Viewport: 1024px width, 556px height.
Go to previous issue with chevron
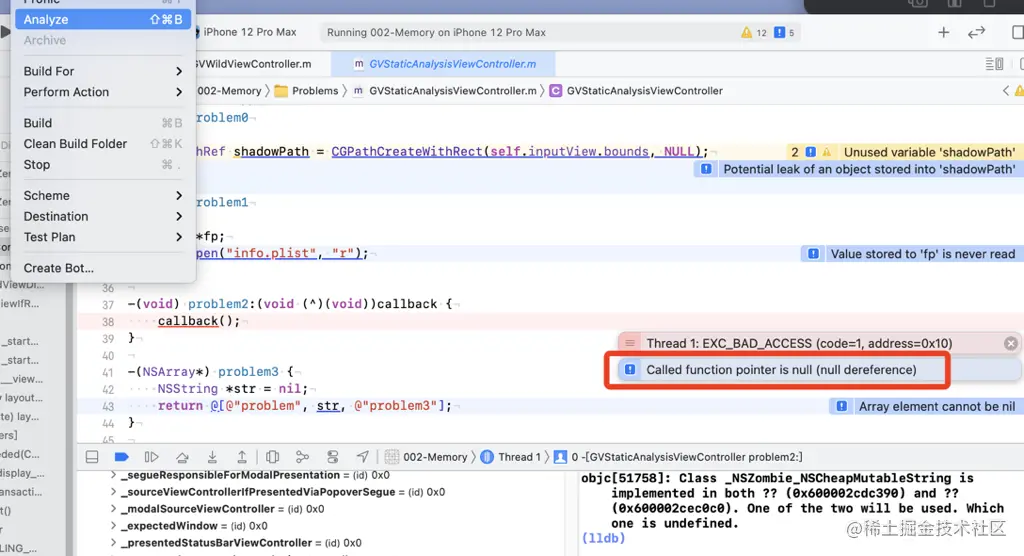pos(1006,91)
